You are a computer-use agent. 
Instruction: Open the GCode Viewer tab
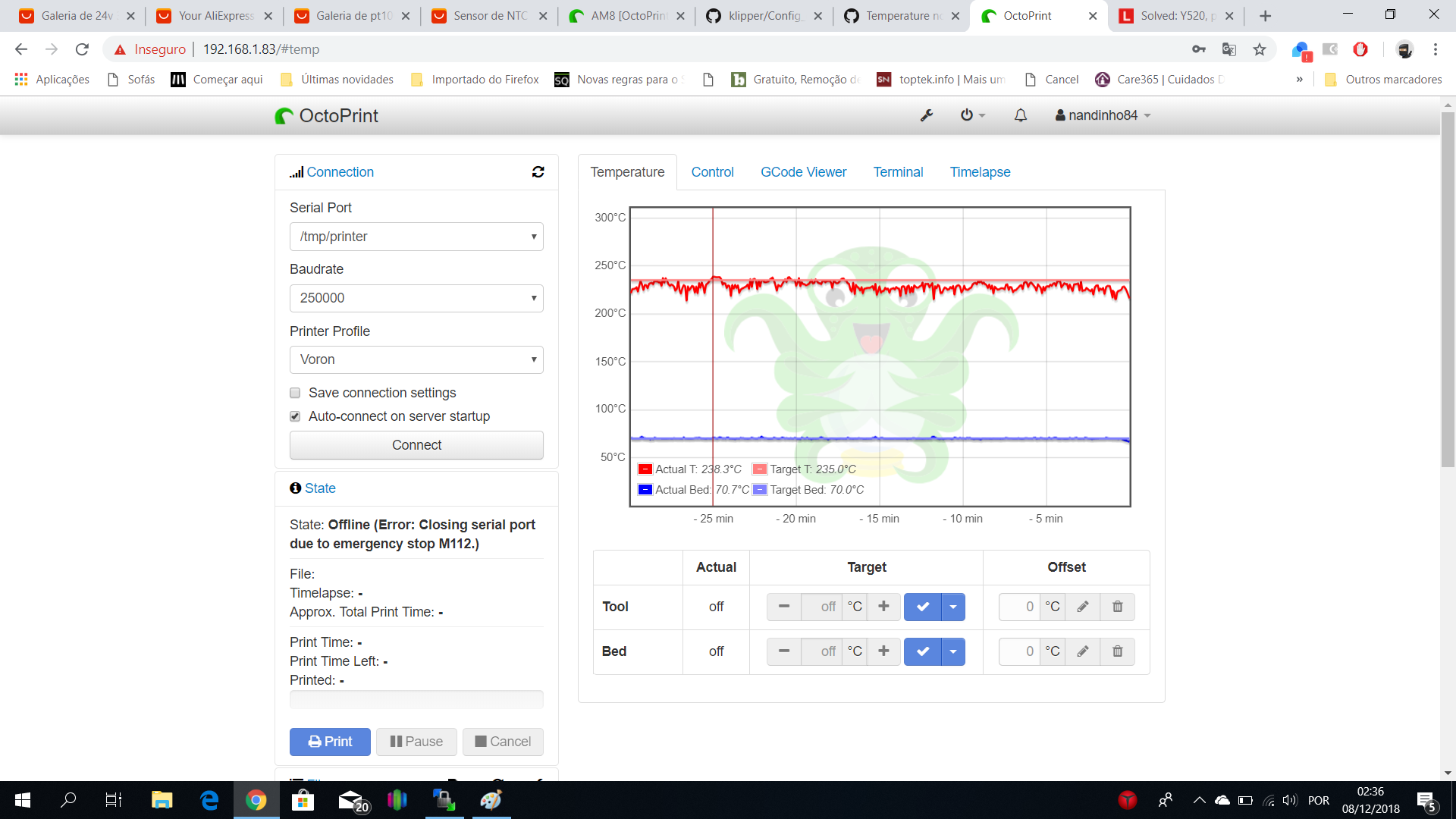click(x=803, y=172)
